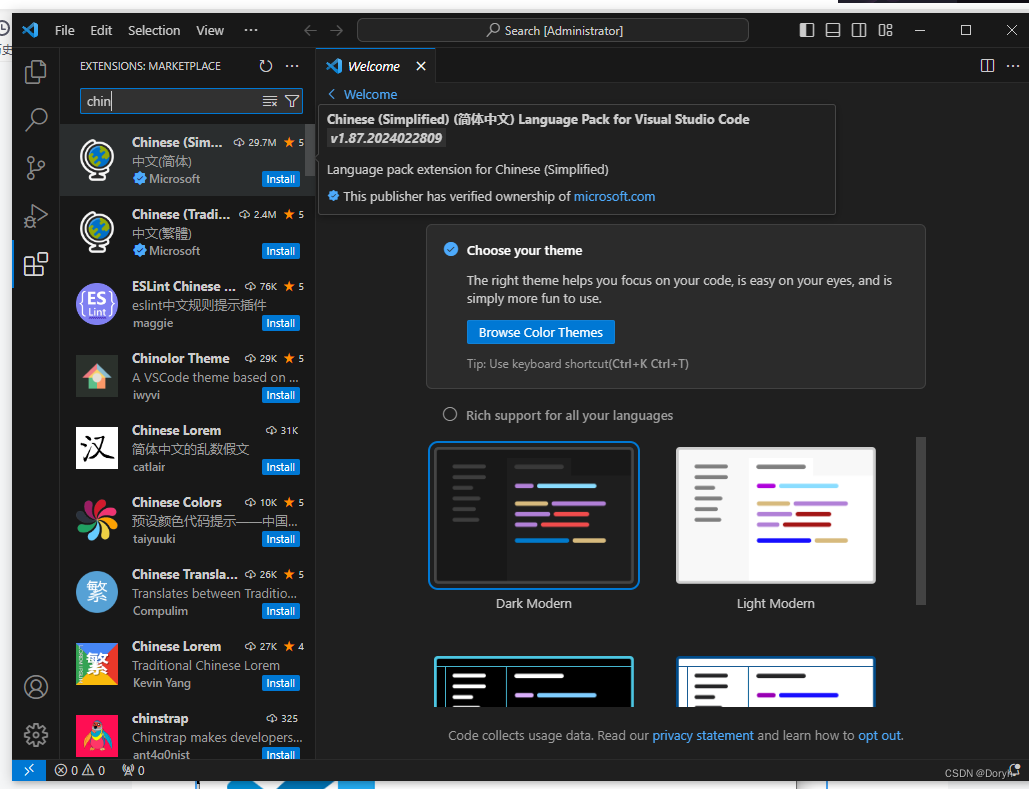Viewport: 1029px width, 789px height.
Task: Switch to the Welcome tab
Action: [x=373, y=66]
